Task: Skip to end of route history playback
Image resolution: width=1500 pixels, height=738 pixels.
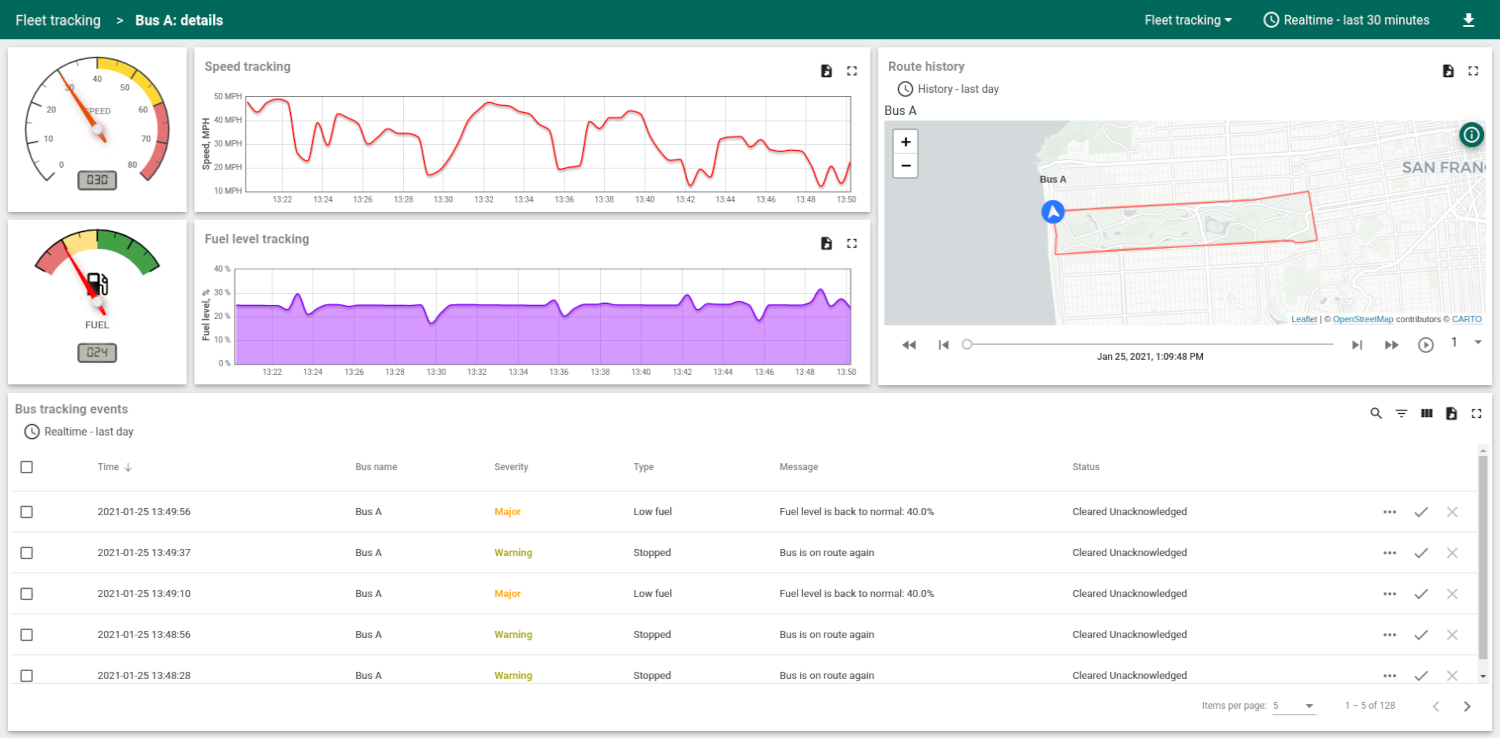Action: 1357,343
